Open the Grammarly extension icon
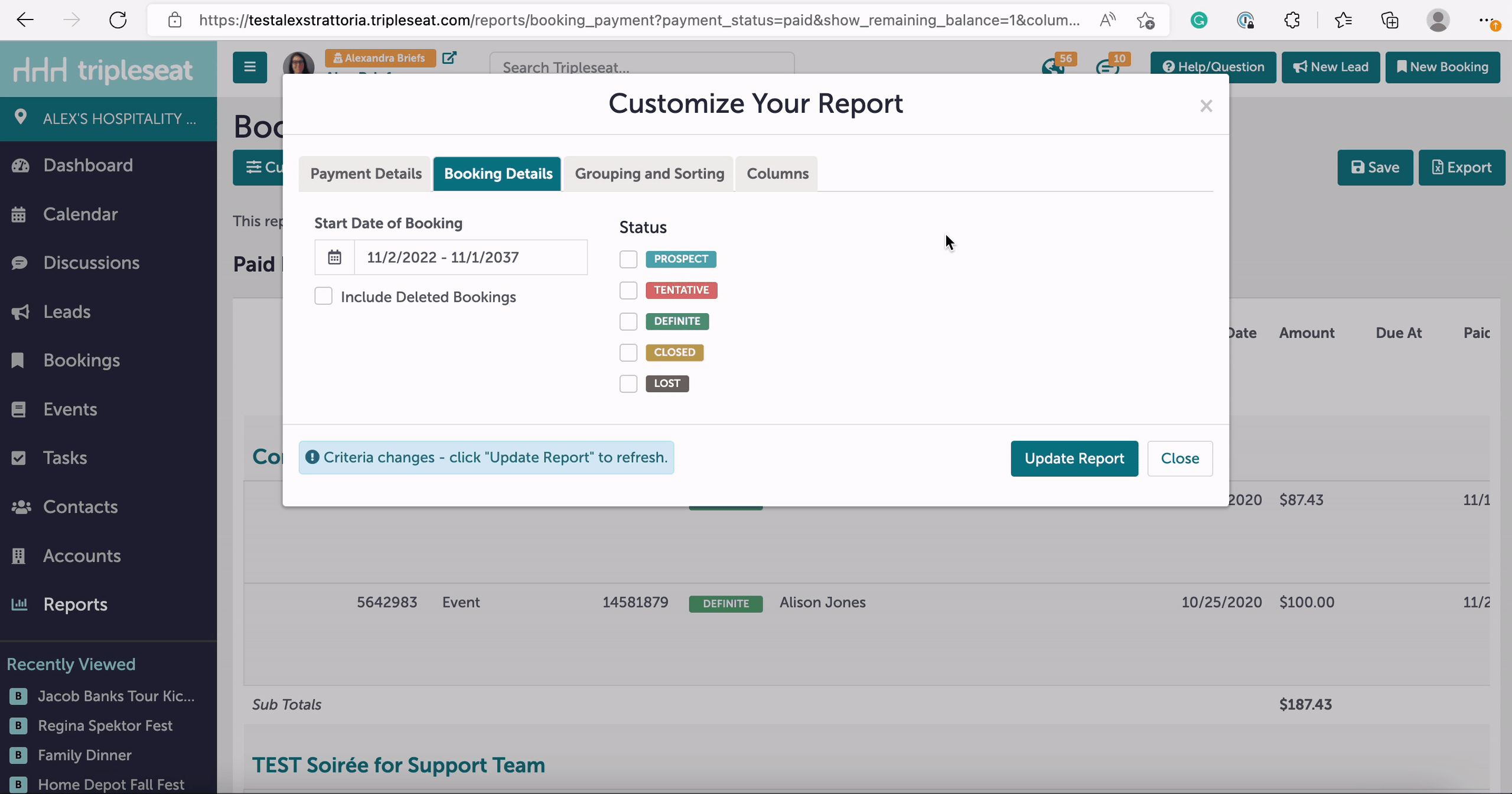The width and height of the screenshot is (1512, 794). coord(1199,21)
